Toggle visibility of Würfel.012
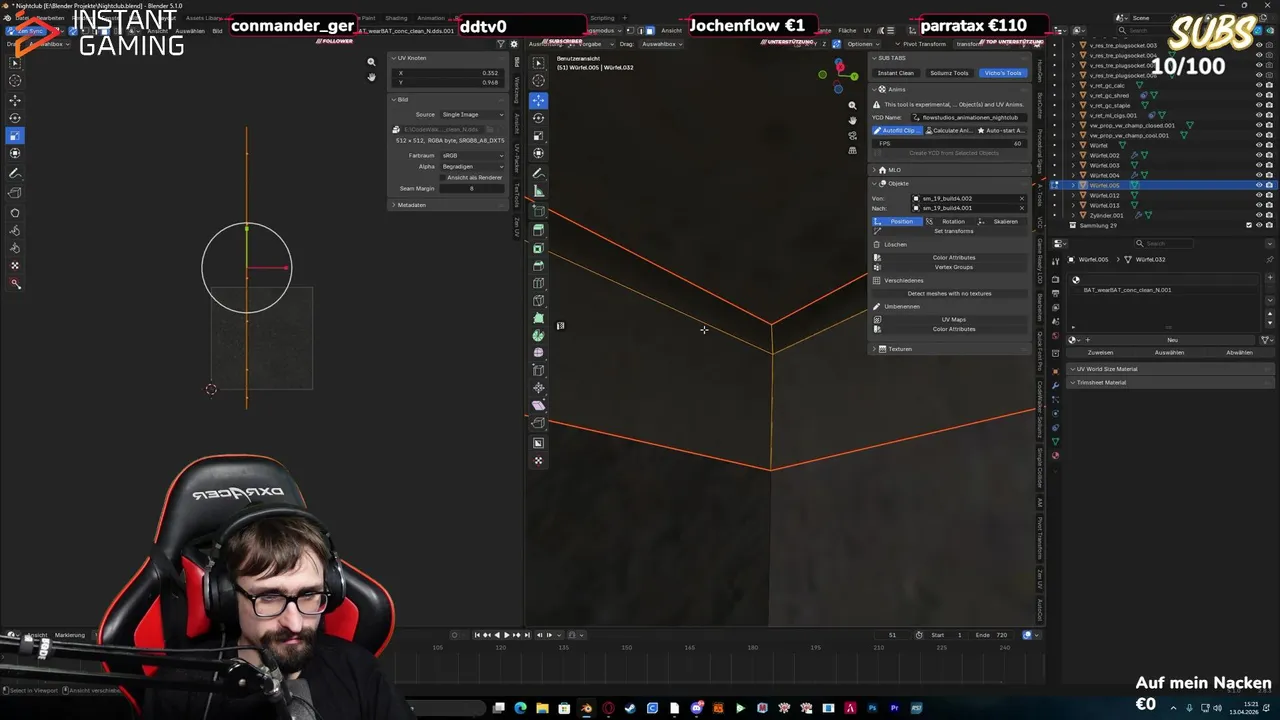The image size is (1280, 720). [1258, 195]
